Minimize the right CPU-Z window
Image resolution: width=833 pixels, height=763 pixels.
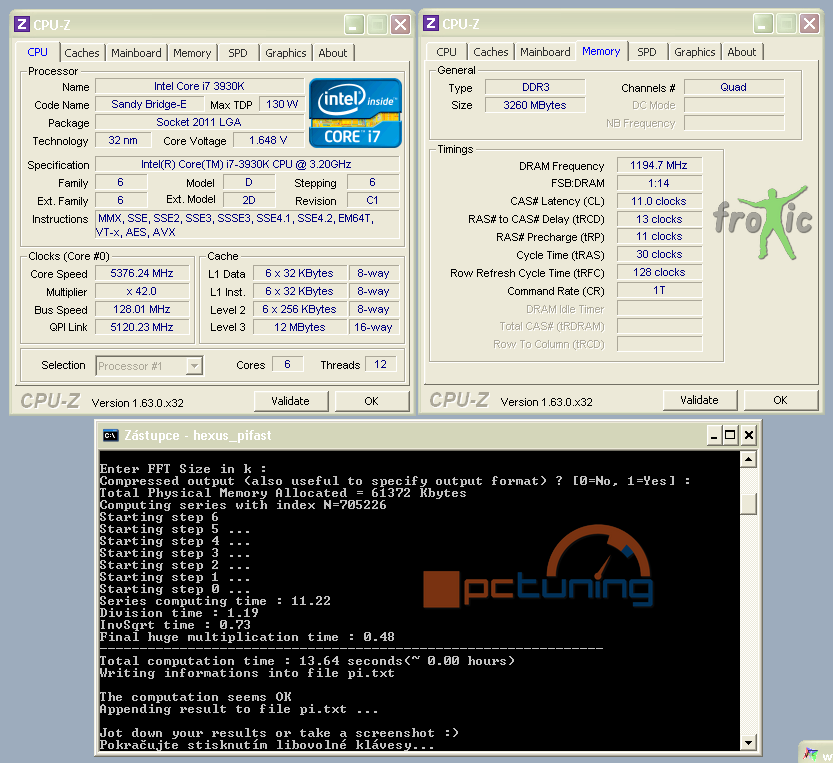[762, 23]
